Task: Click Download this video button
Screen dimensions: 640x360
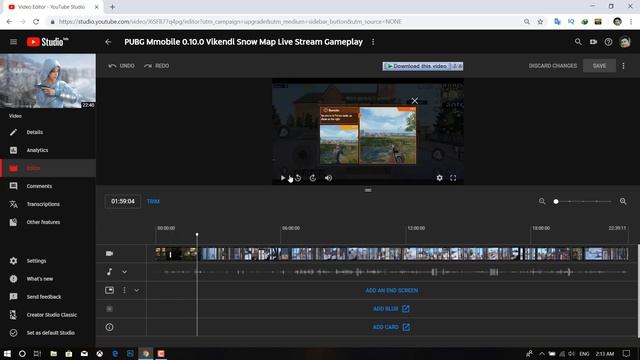Action: coord(423,66)
